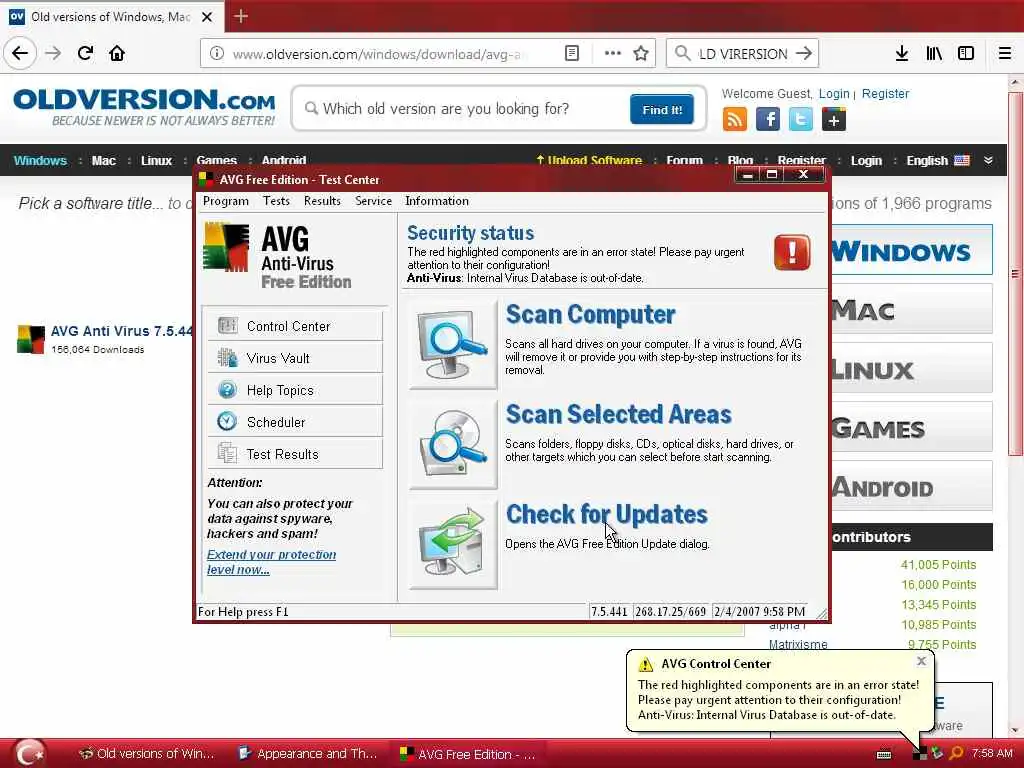This screenshot has height=768, width=1024.
Task: Open AVG Anti Virus 7.5.44 download link
Action: pos(122,331)
